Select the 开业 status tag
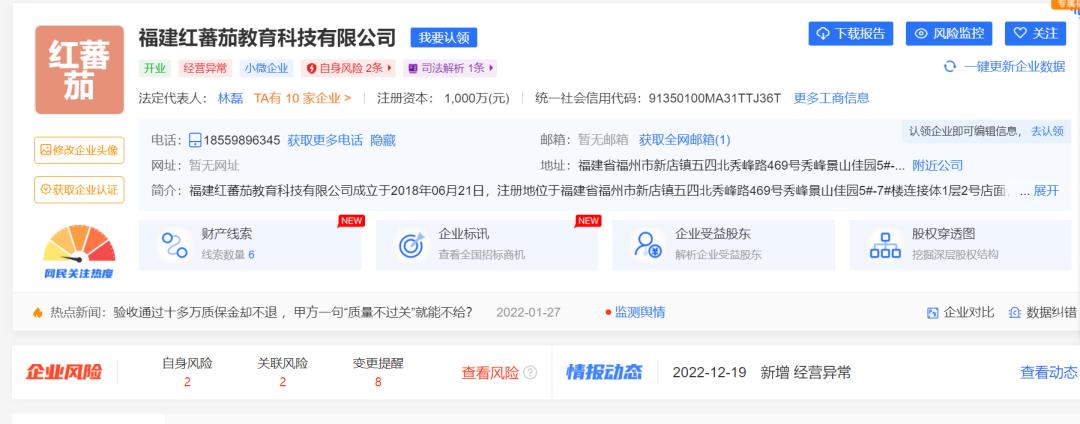The width and height of the screenshot is (1080, 424). click(x=154, y=68)
